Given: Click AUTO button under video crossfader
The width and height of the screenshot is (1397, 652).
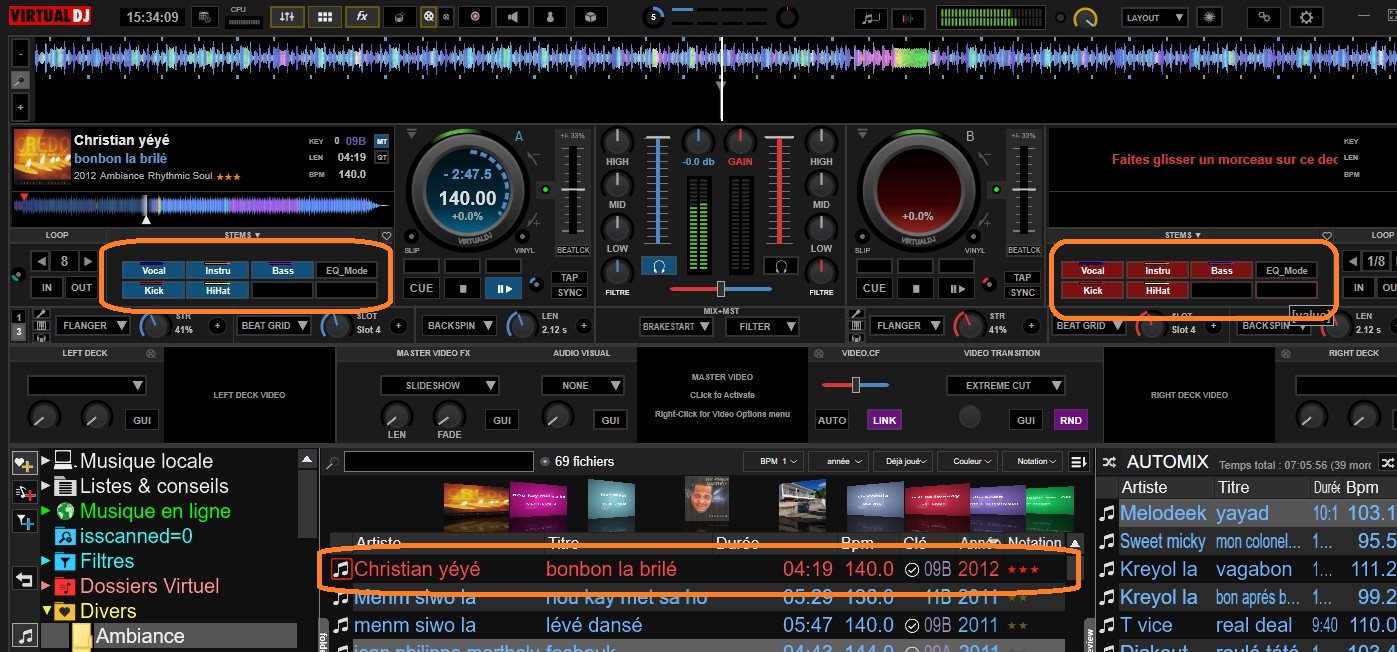Looking at the screenshot, I should pos(832,420).
